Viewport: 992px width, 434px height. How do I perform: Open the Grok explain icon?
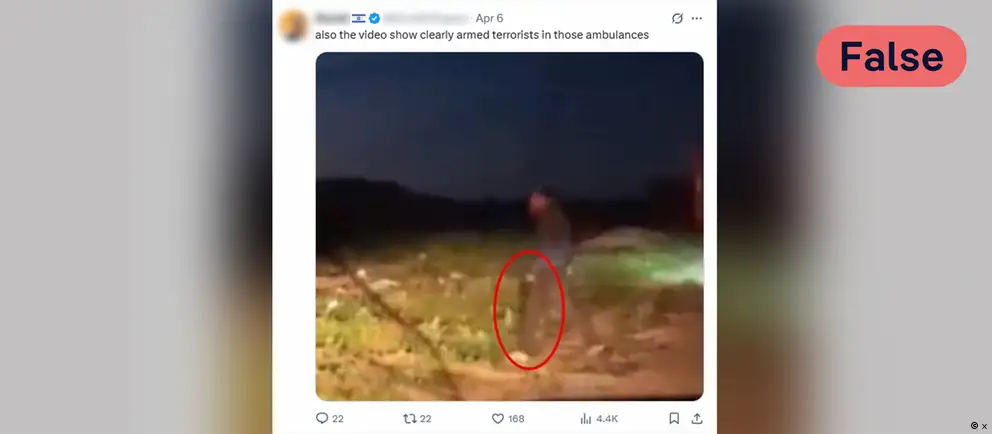pyautogui.click(x=677, y=18)
